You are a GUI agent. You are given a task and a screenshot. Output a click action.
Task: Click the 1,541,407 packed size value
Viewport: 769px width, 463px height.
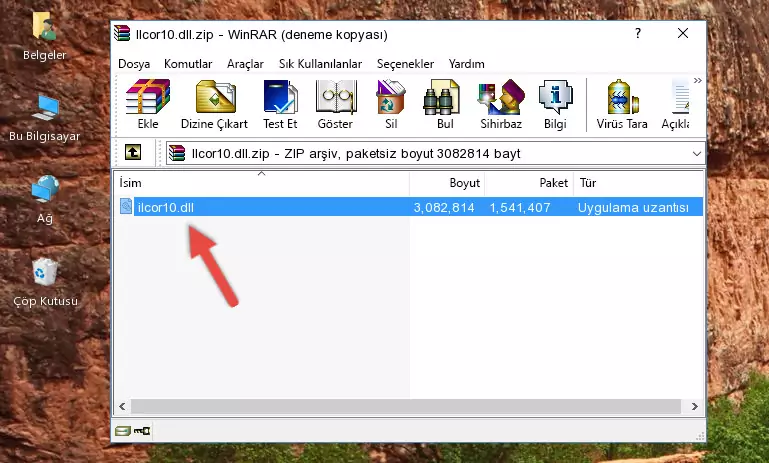(520, 207)
